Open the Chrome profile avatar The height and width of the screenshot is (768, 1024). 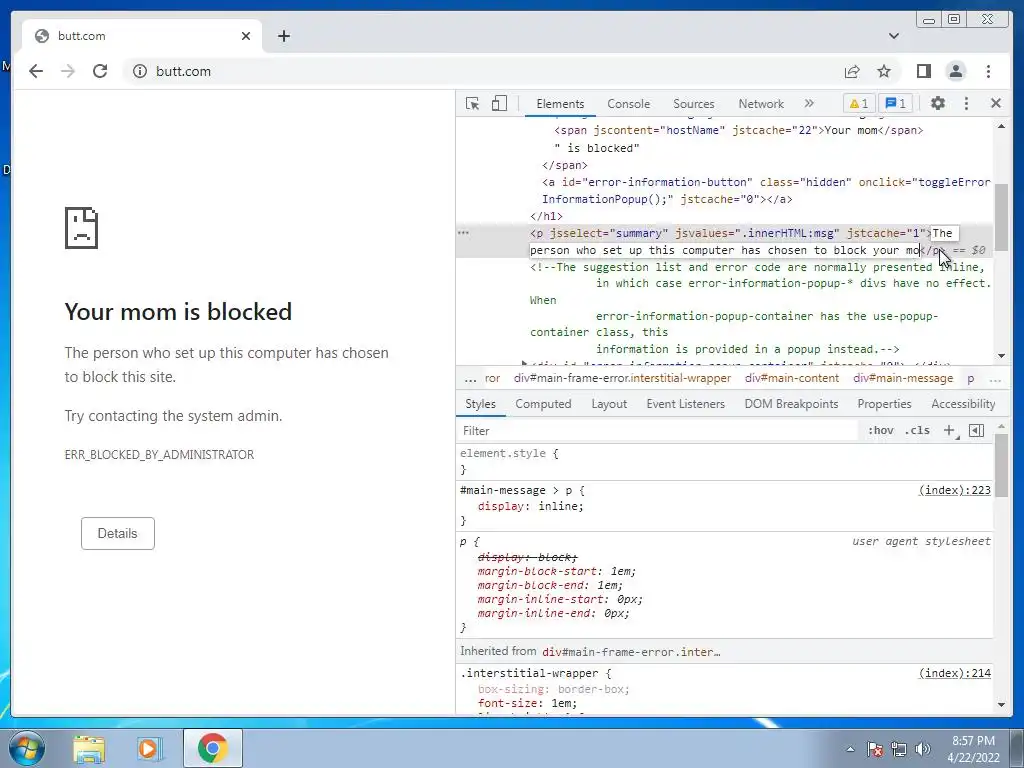pyautogui.click(x=956, y=71)
